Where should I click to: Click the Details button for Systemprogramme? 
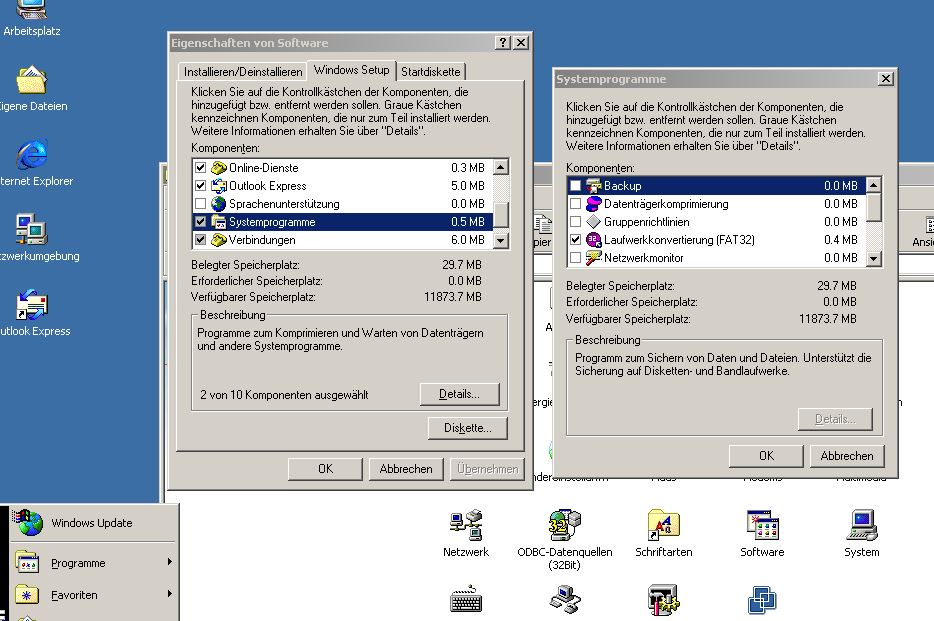[x=459, y=394]
